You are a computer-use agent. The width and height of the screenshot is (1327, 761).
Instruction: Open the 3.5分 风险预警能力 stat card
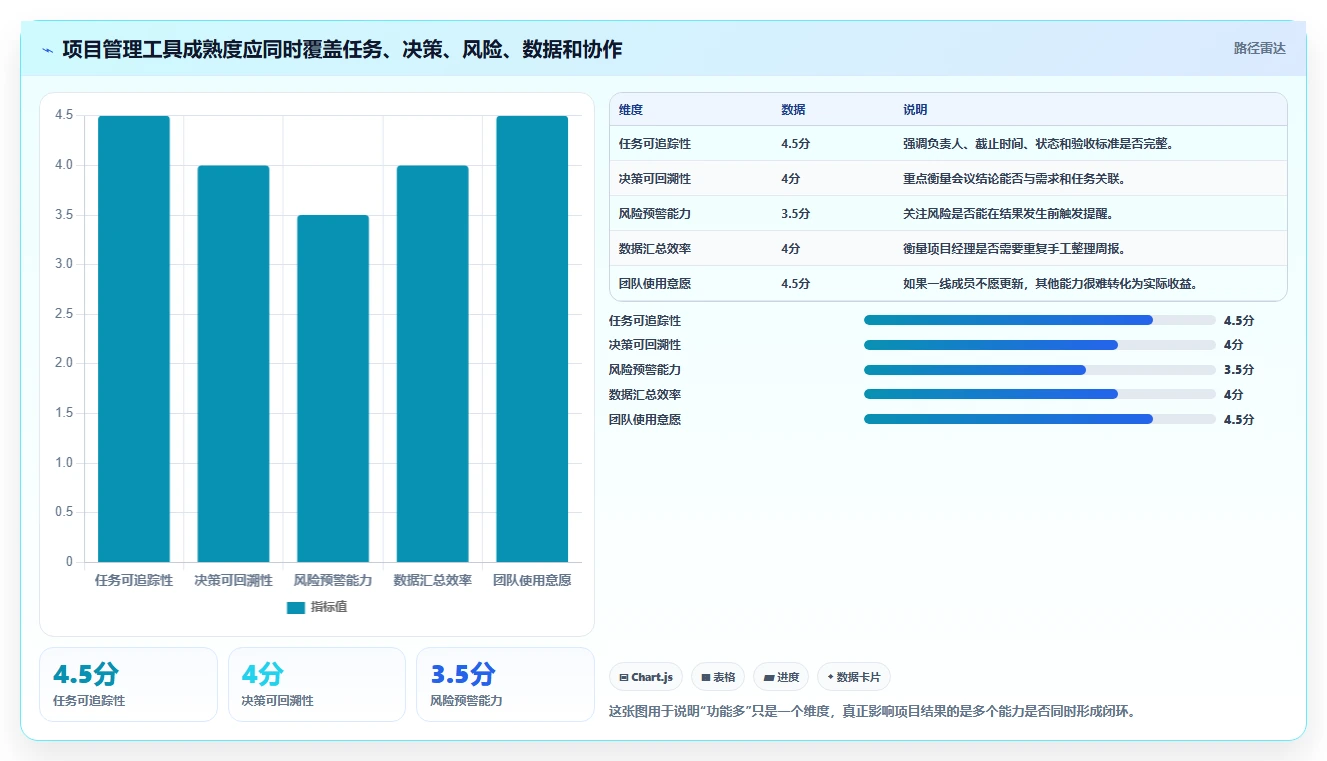505,684
